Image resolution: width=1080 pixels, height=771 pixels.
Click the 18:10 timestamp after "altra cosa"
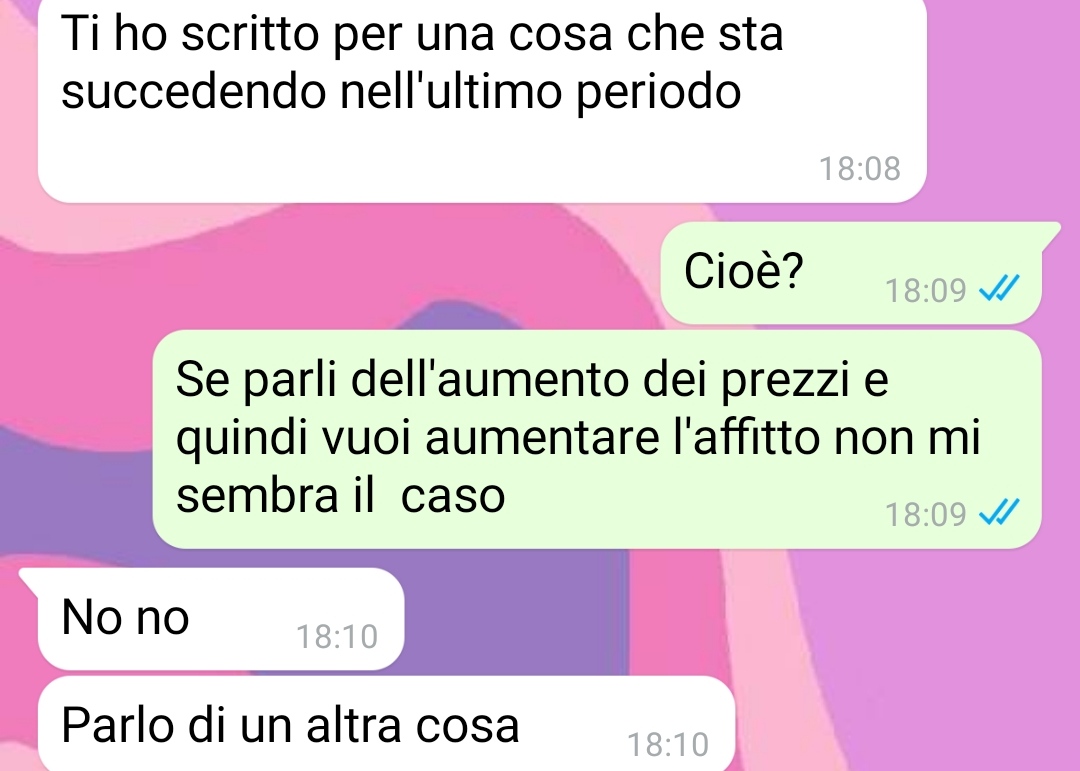tap(667, 745)
